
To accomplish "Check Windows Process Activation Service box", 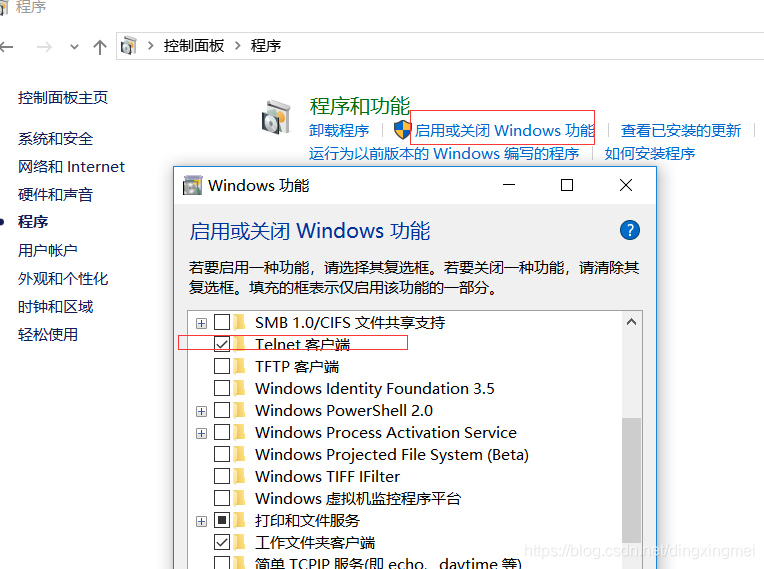I will 222,432.
